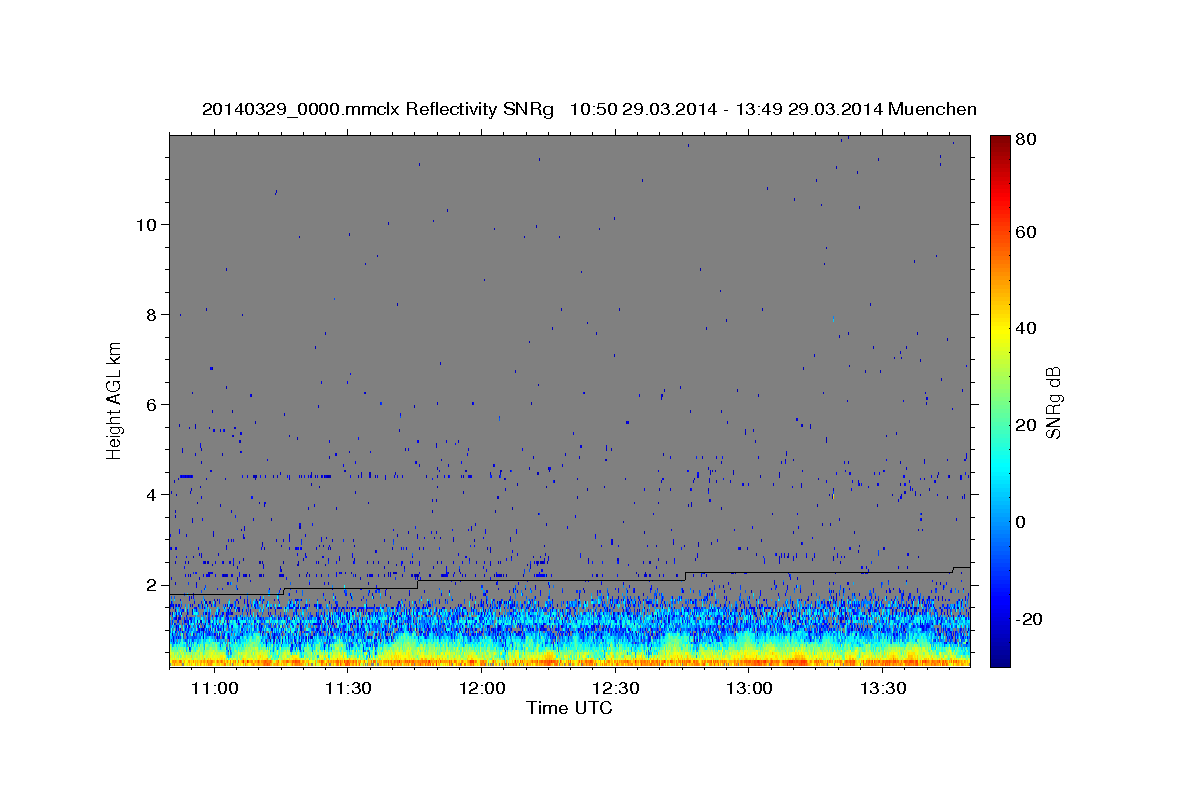Click the 12:30 time axis label
Viewport: 1200px width, 800px height.
(616, 688)
